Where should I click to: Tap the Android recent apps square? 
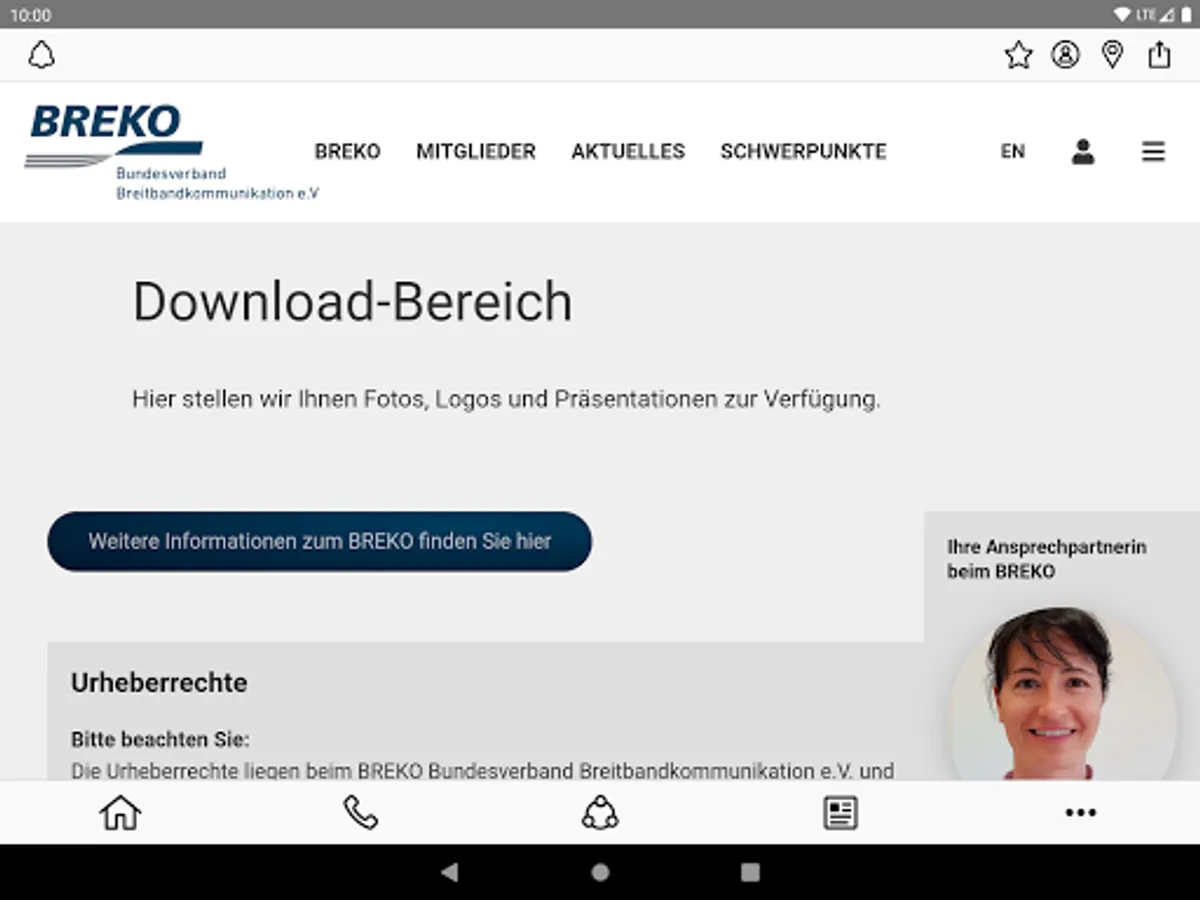coord(750,872)
